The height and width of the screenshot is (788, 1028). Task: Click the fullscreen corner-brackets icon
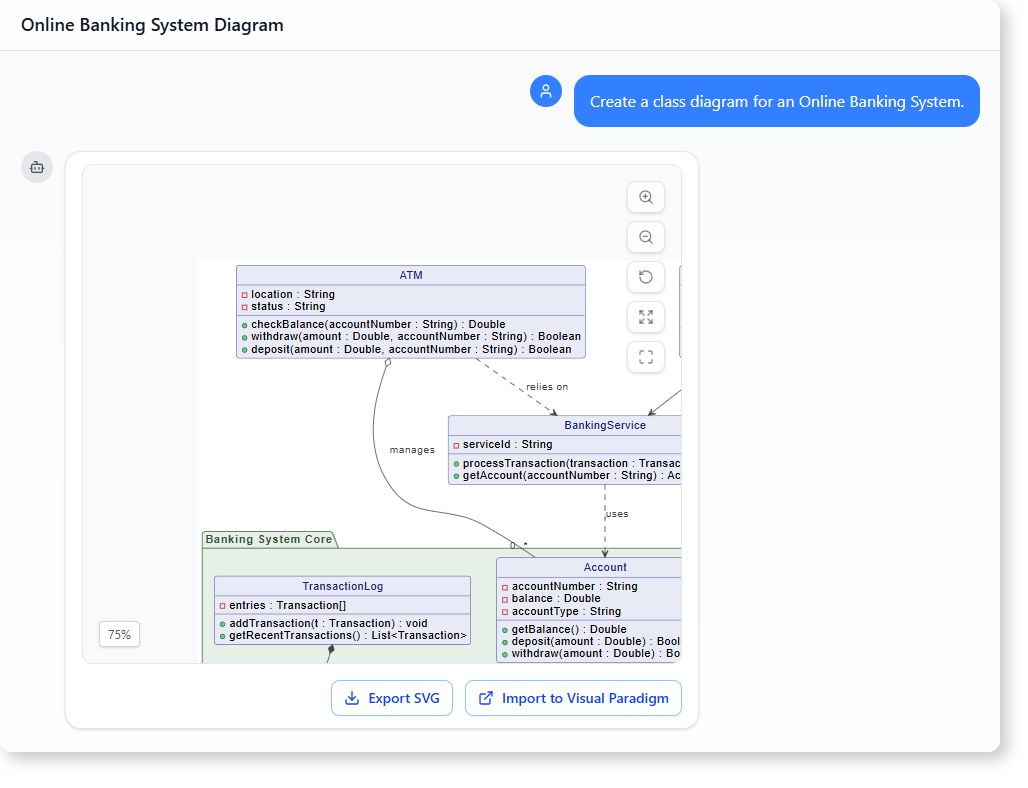(x=646, y=357)
